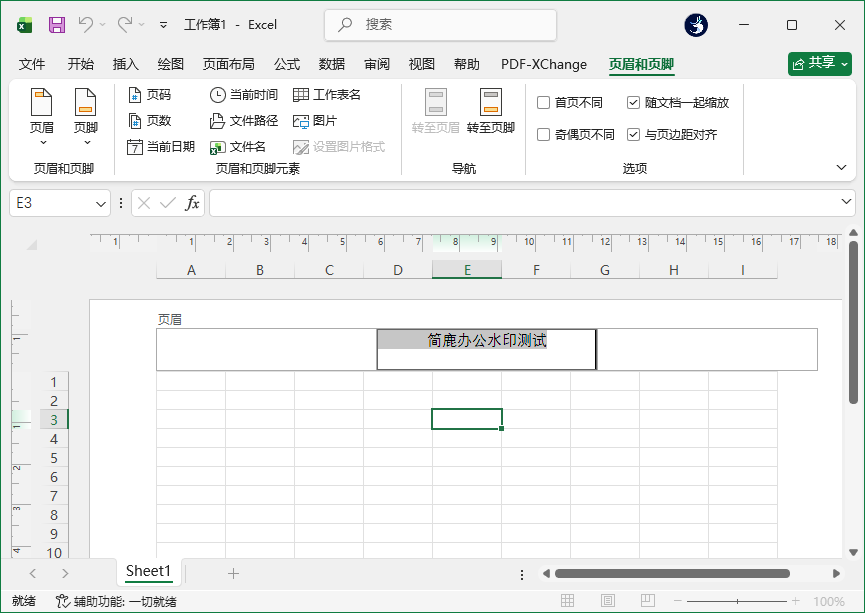Switch to the 插入 ribbon tab

coord(124,64)
